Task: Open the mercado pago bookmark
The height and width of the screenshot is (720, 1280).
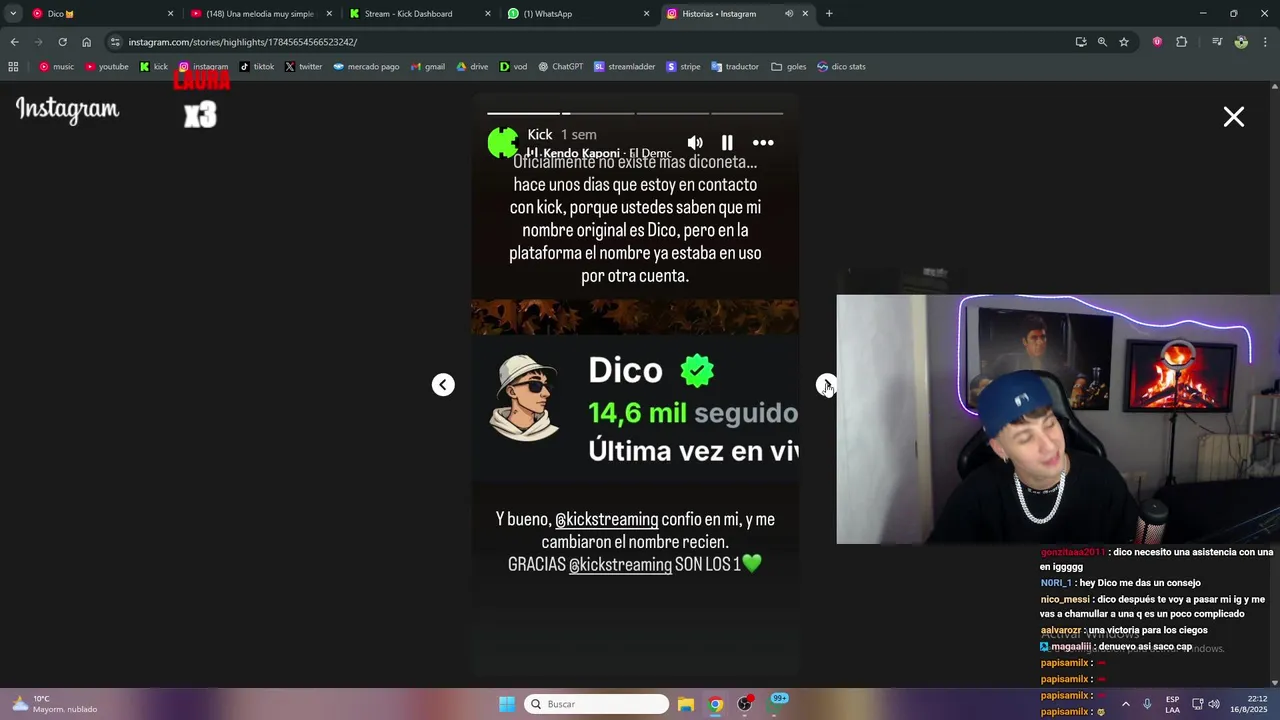Action: click(367, 67)
